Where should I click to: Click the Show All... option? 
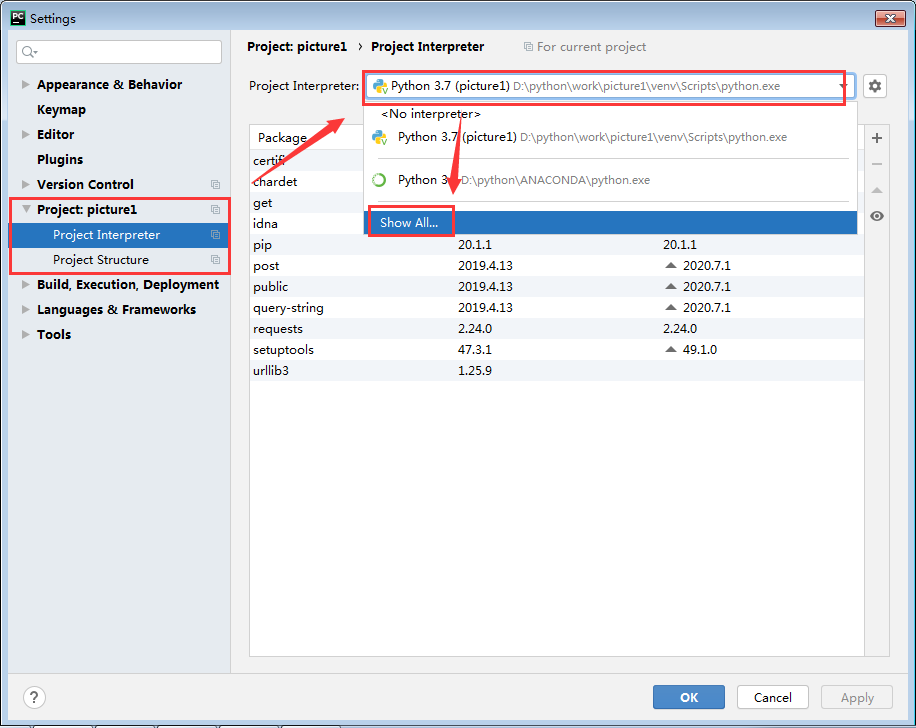[x=409, y=222]
